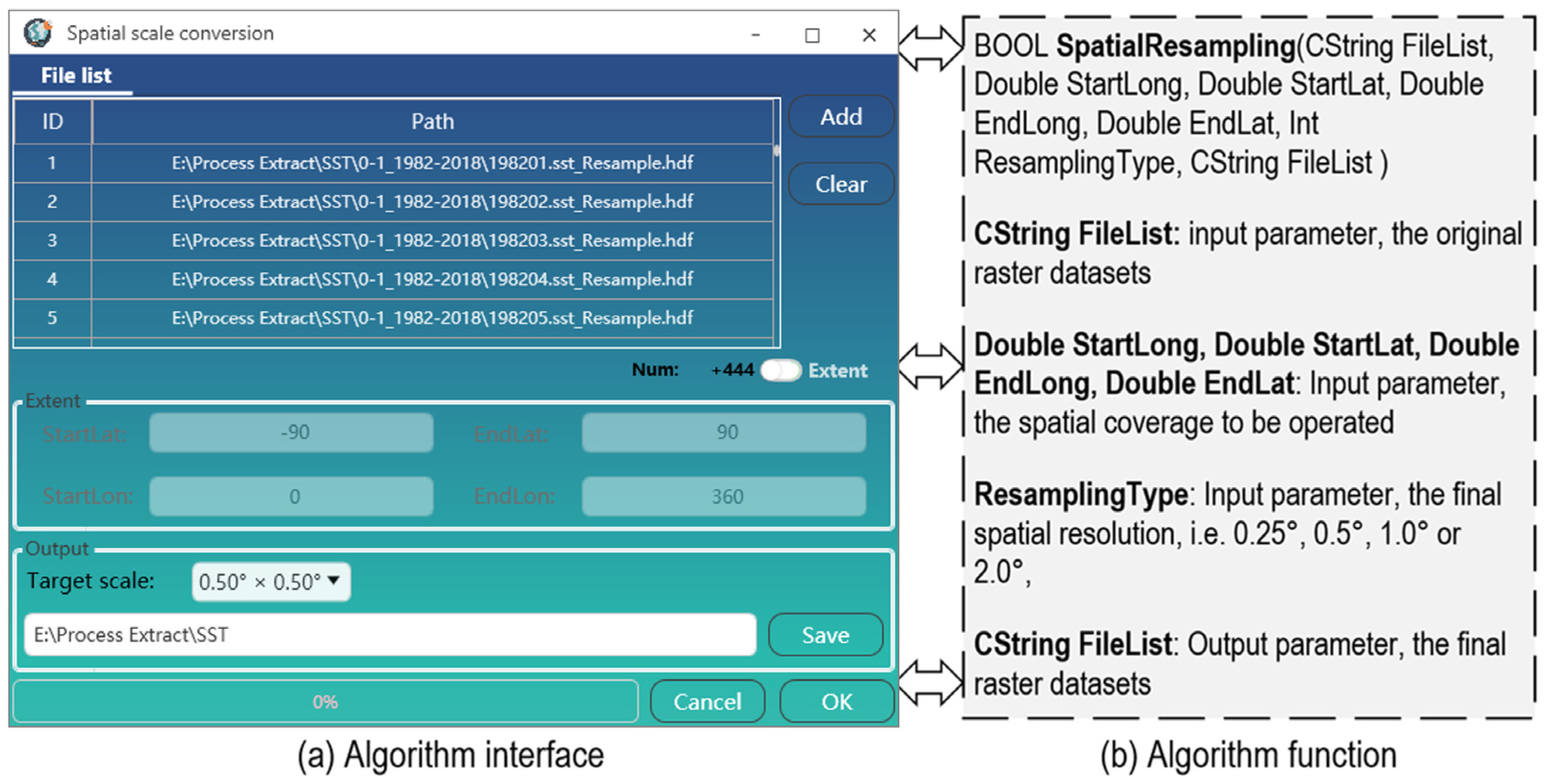Click the dropdown arrow beside 0.50° × 0.50°
Image resolution: width=1544 pixels, height=784 pixels.
click(334, 580)
